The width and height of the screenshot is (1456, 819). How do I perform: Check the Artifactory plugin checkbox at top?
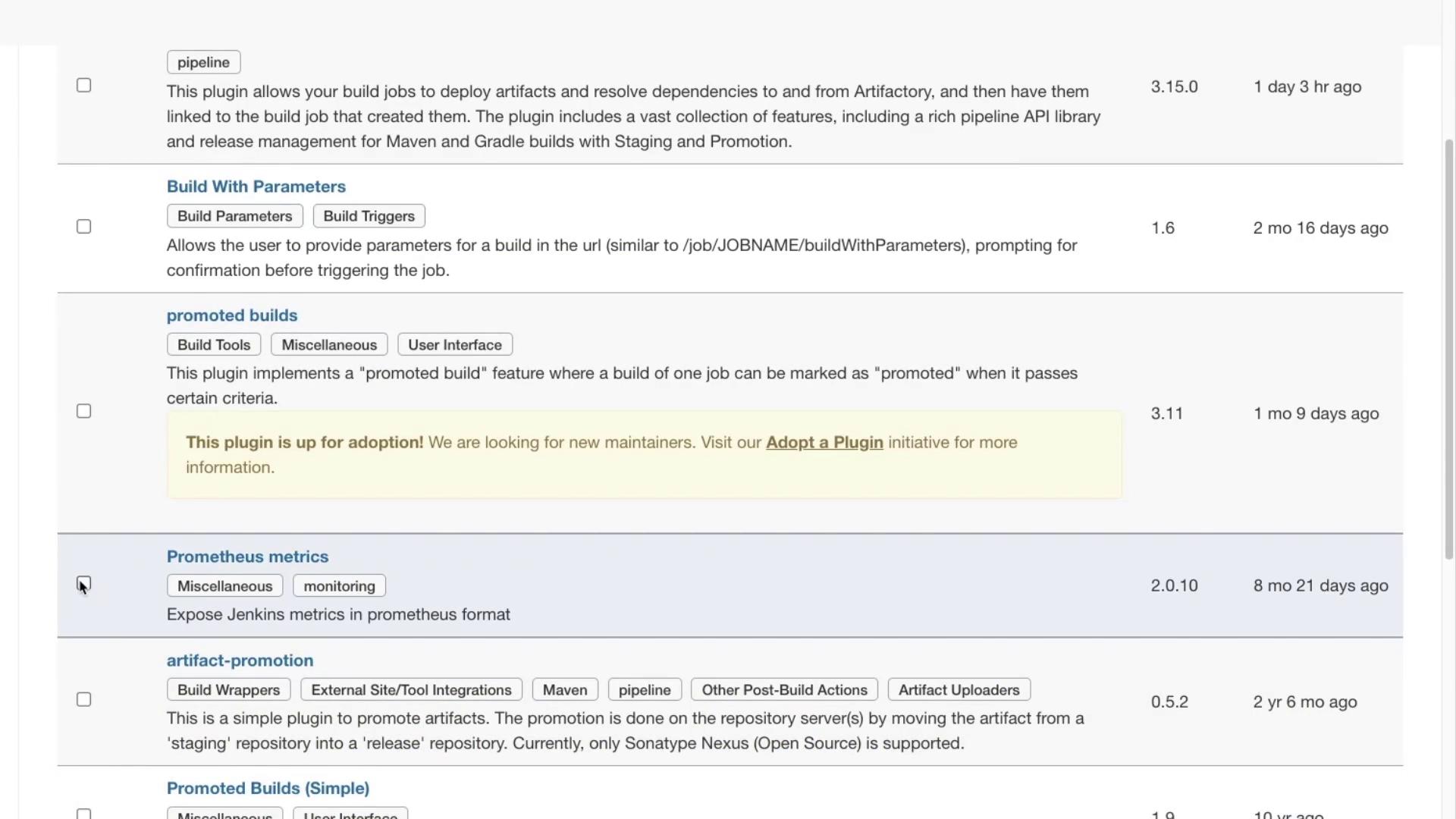pos(84,86)
